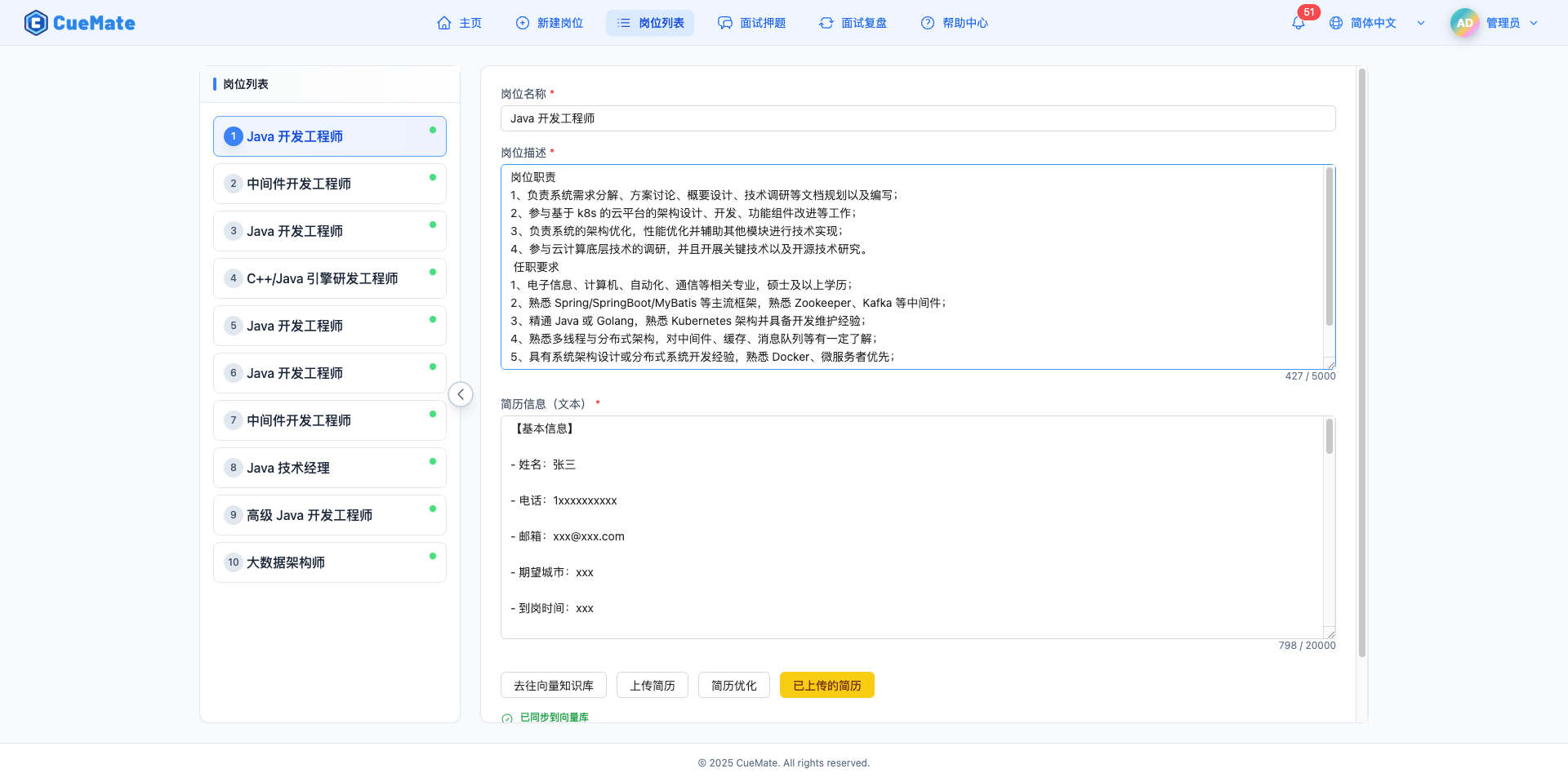
Task: Open the 主页 menu item
Action: [460, 23]
